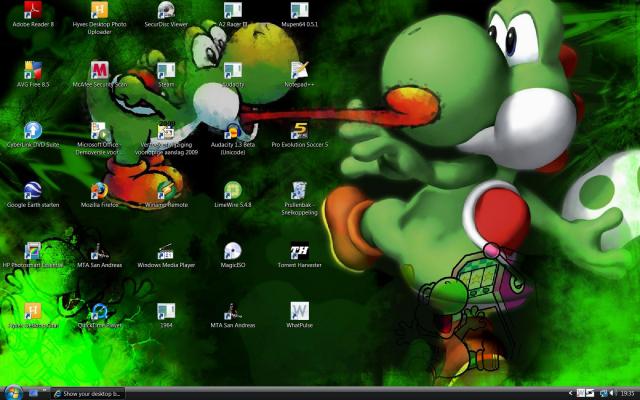
Task: Select the Prullenbak - Snelkoppeling recycle bin icon
Action: (x=300, y=191)
